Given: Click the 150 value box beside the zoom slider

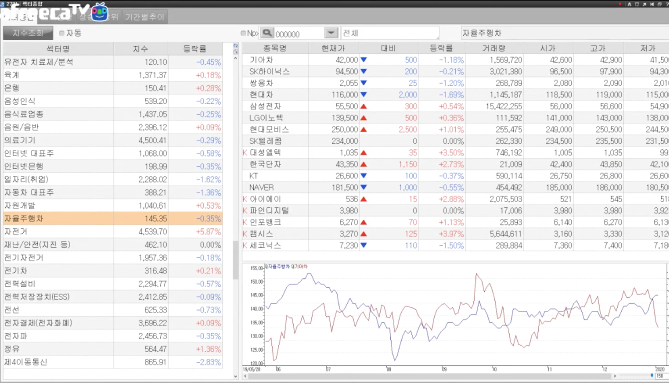Looking at the screenshot, I should point(661,376).
